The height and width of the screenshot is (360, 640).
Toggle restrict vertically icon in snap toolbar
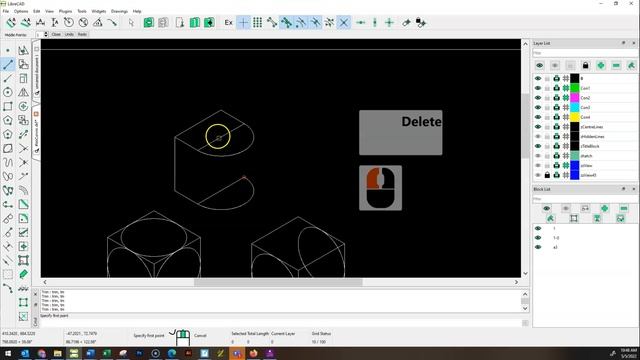(x=375, y=22)
